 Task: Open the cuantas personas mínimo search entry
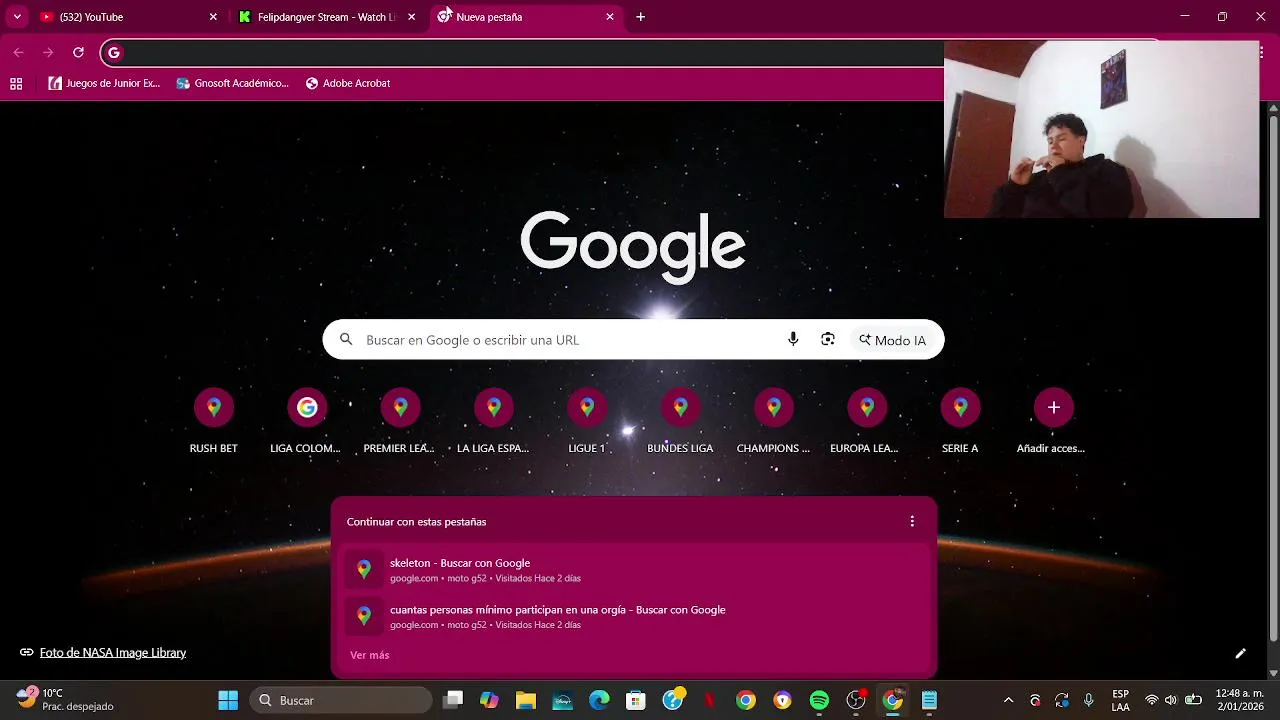tap(634, 617)
